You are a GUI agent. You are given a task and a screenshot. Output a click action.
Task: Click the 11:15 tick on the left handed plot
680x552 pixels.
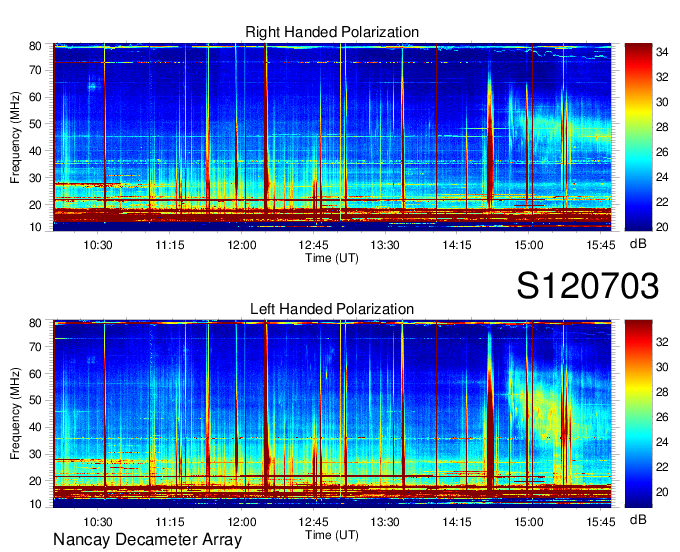(x=170, y=522)
